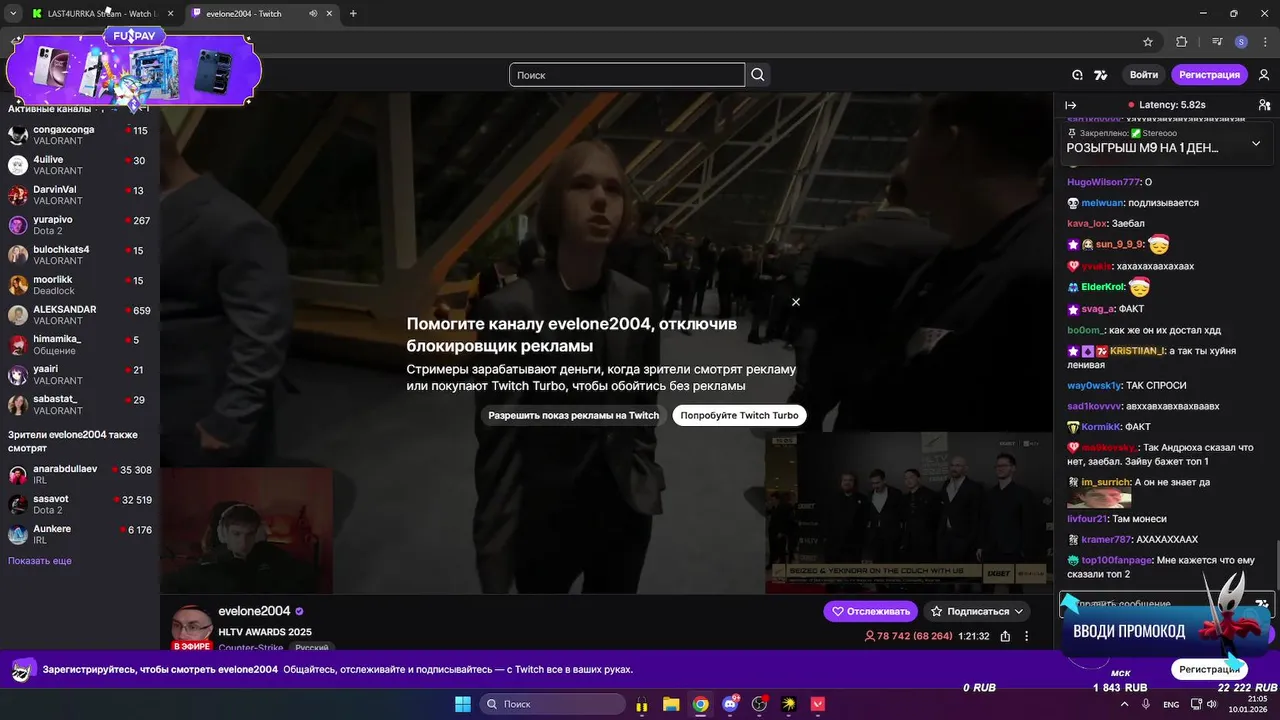The height and width of the screenshot is (720, 1280).
Task: Open the tab search dropdown arrow
Action: pyautogui.click(x=13, y=14)
